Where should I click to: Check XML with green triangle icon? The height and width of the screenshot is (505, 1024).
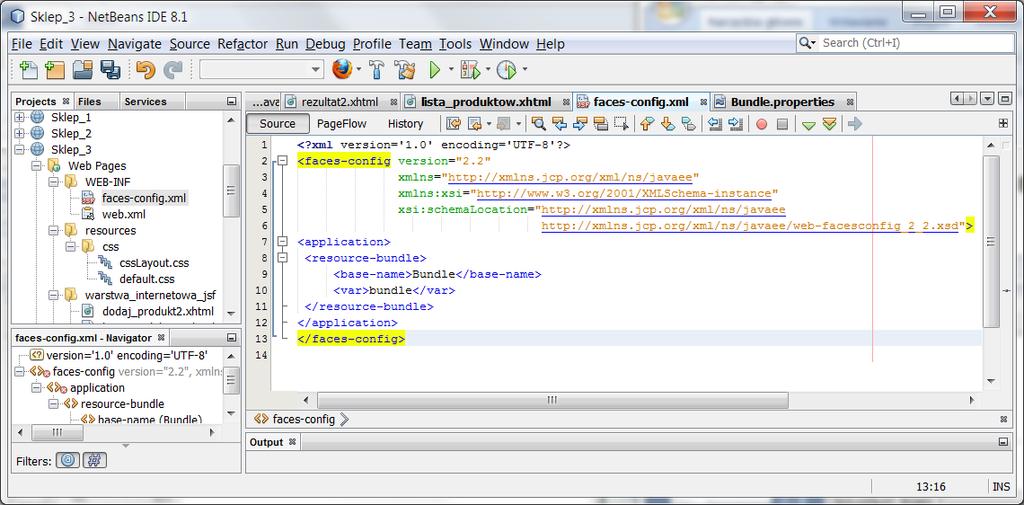(x=808, y=124)
